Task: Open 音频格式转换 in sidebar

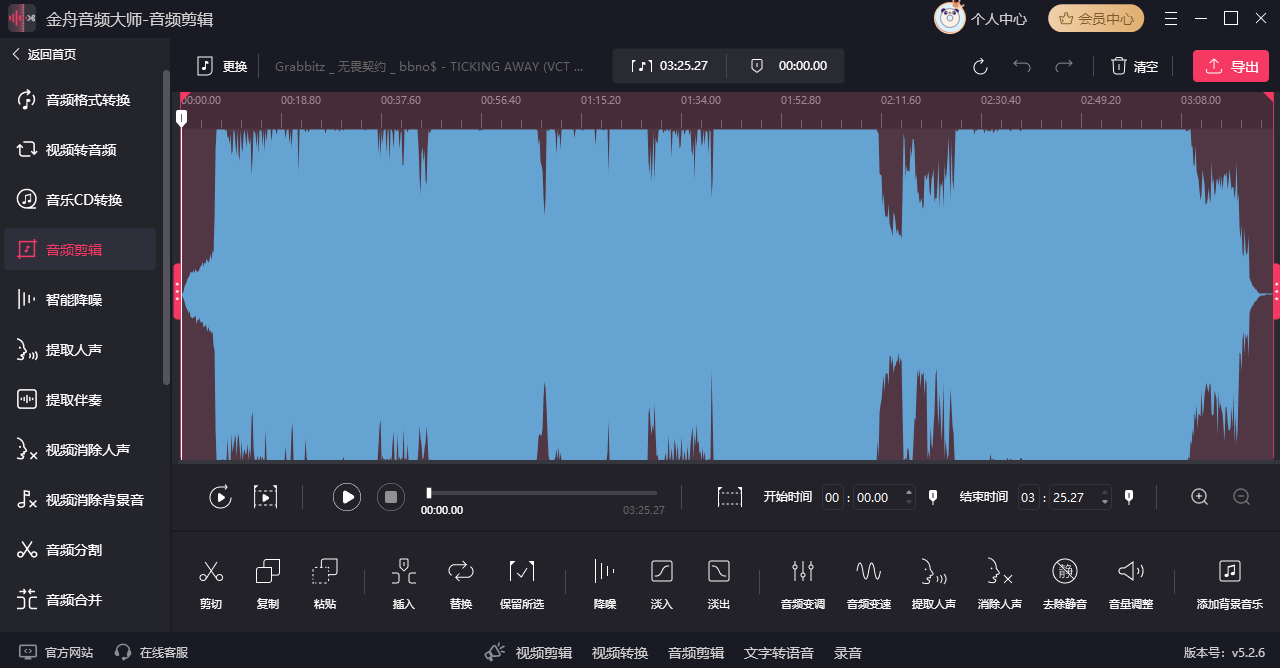Action: coord(80,100)
